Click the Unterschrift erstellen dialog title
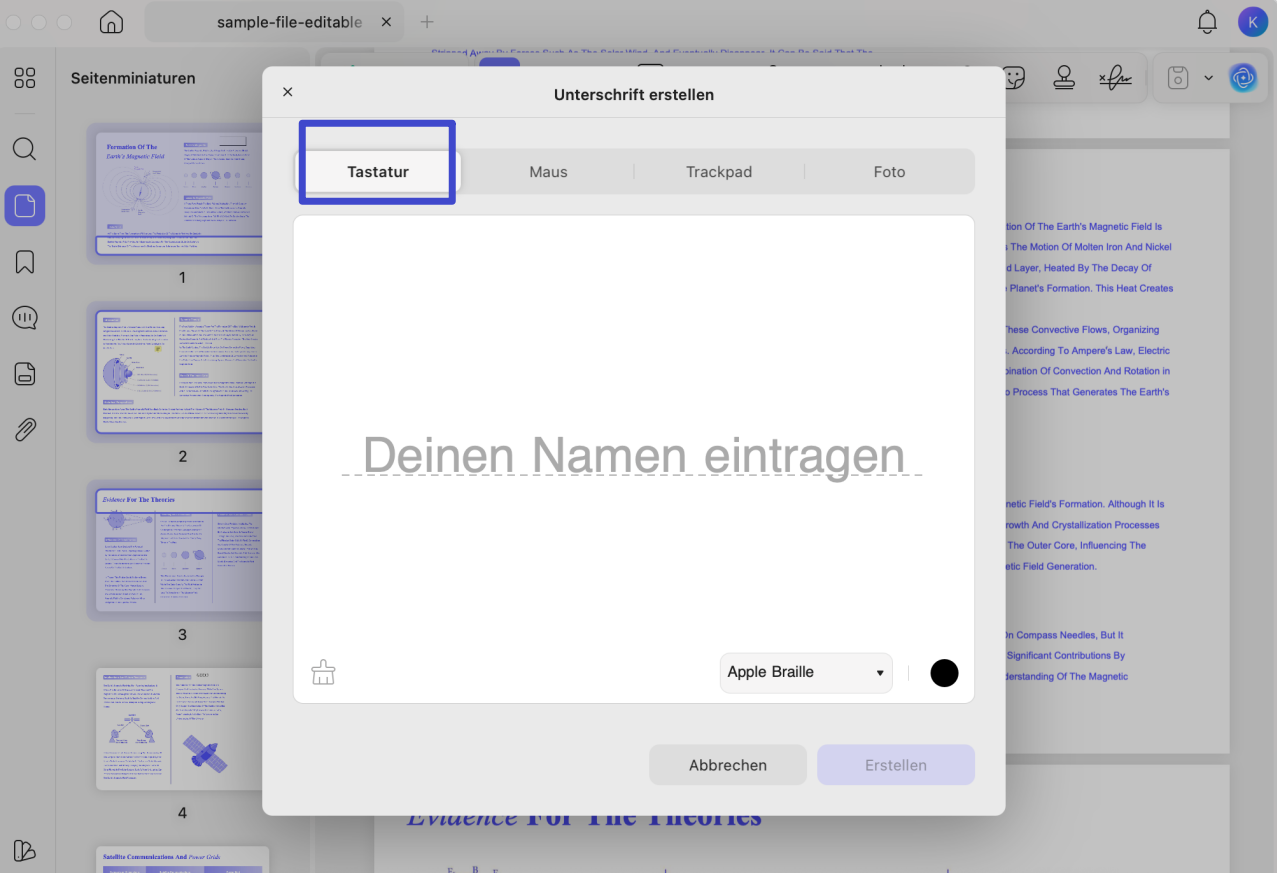Viewport: 1277px width, 873px height. (x=634, y=94)
